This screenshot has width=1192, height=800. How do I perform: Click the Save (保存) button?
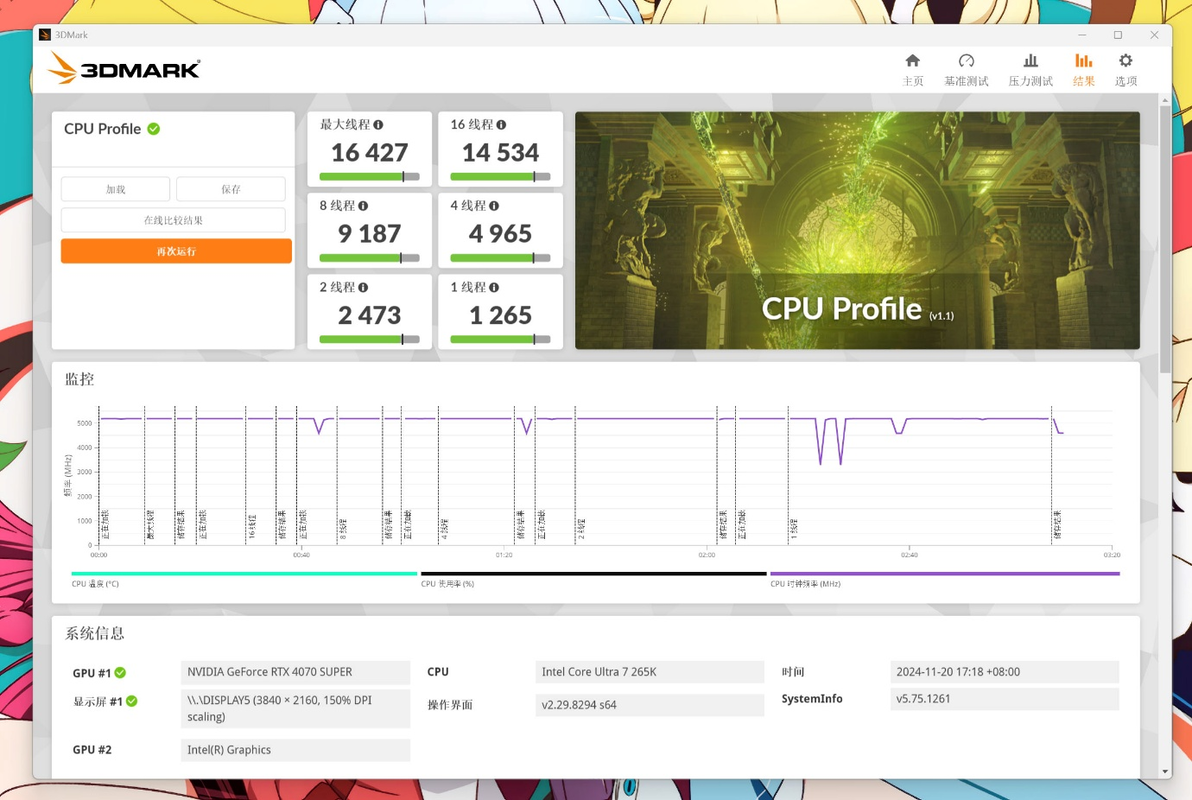pyautogui.click(x=231, y=189)
